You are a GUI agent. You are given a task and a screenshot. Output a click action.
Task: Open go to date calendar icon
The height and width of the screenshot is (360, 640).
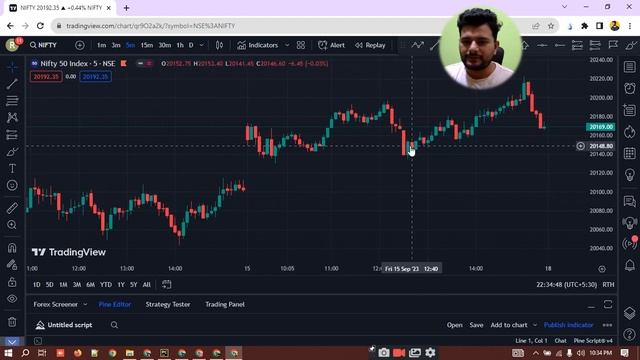pyautogui.click(x=167, y=284)
